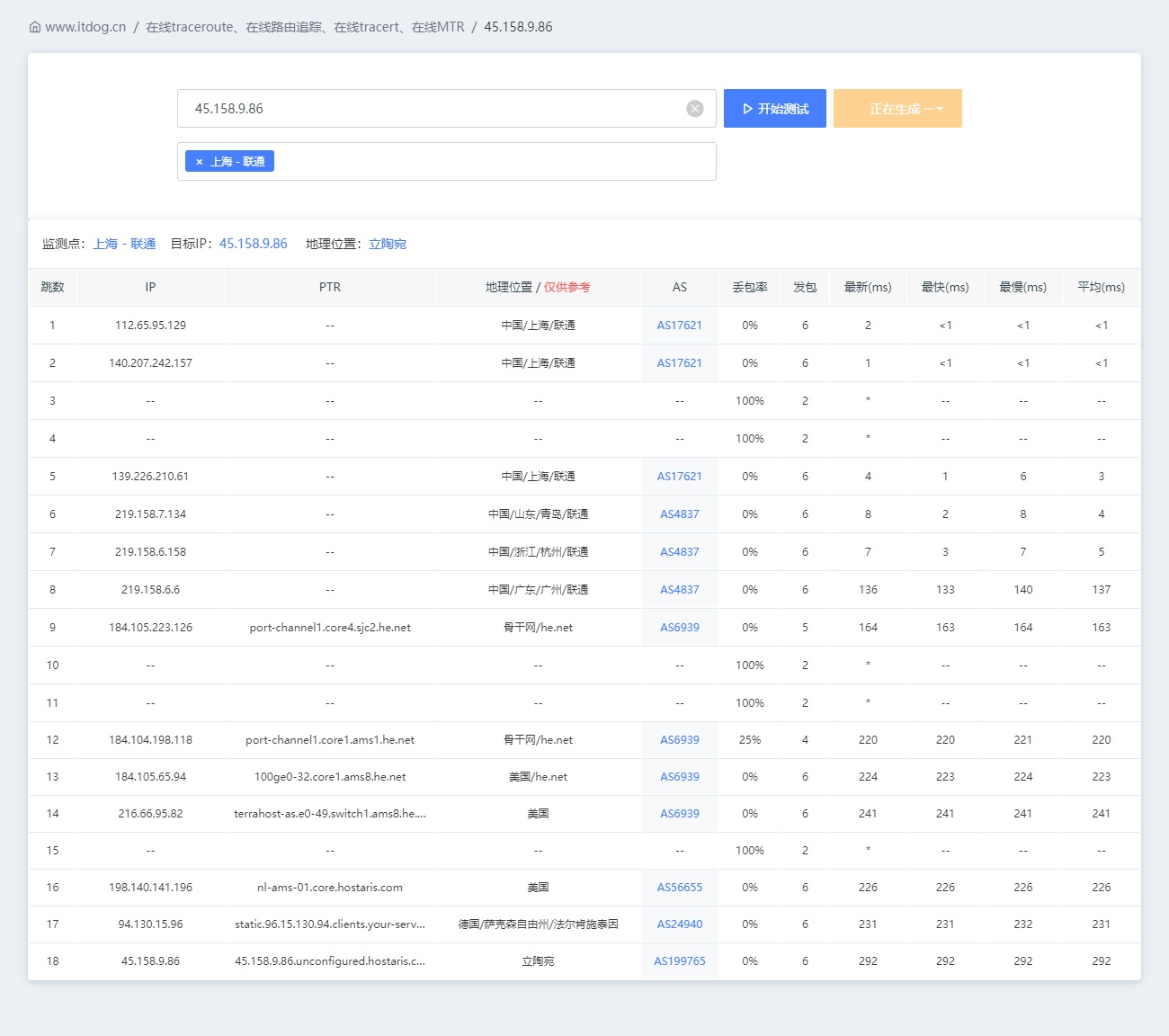
Task: Select IP cell 184.105.65.94
Action: (150, 777)
